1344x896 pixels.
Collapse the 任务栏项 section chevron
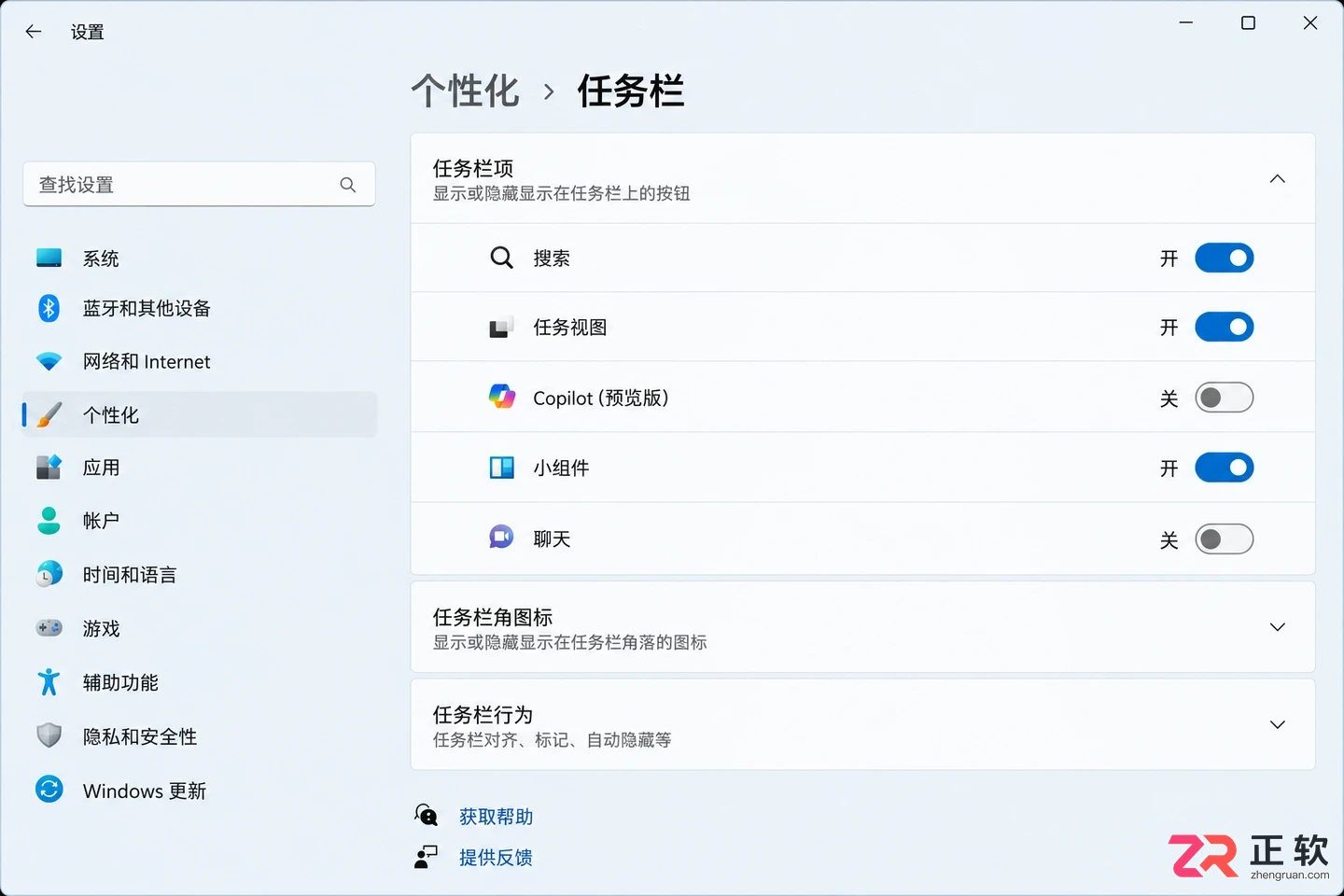click(1278, 178)
